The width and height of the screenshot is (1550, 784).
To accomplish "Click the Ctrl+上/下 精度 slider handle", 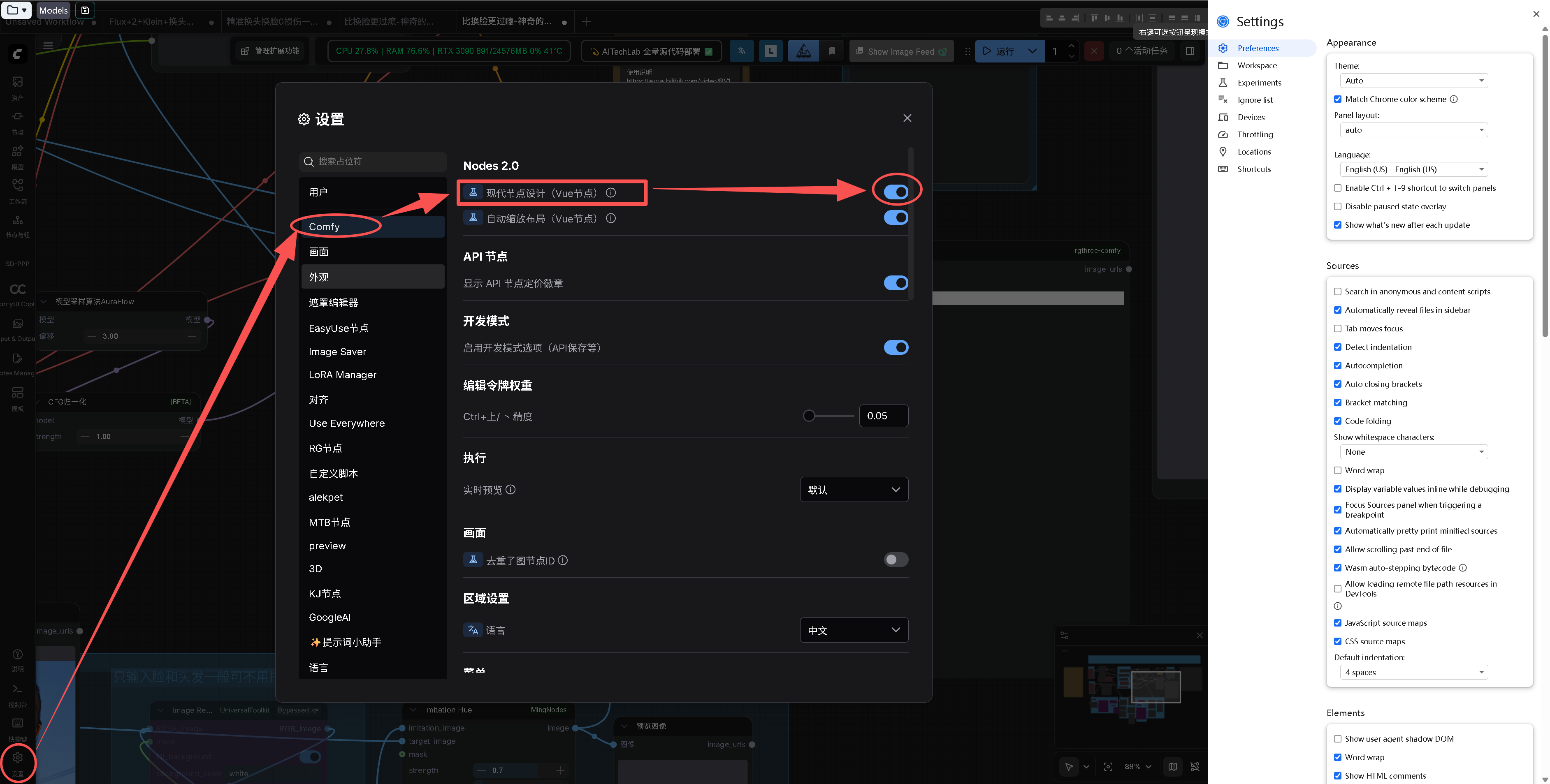I will coord(809,416).
